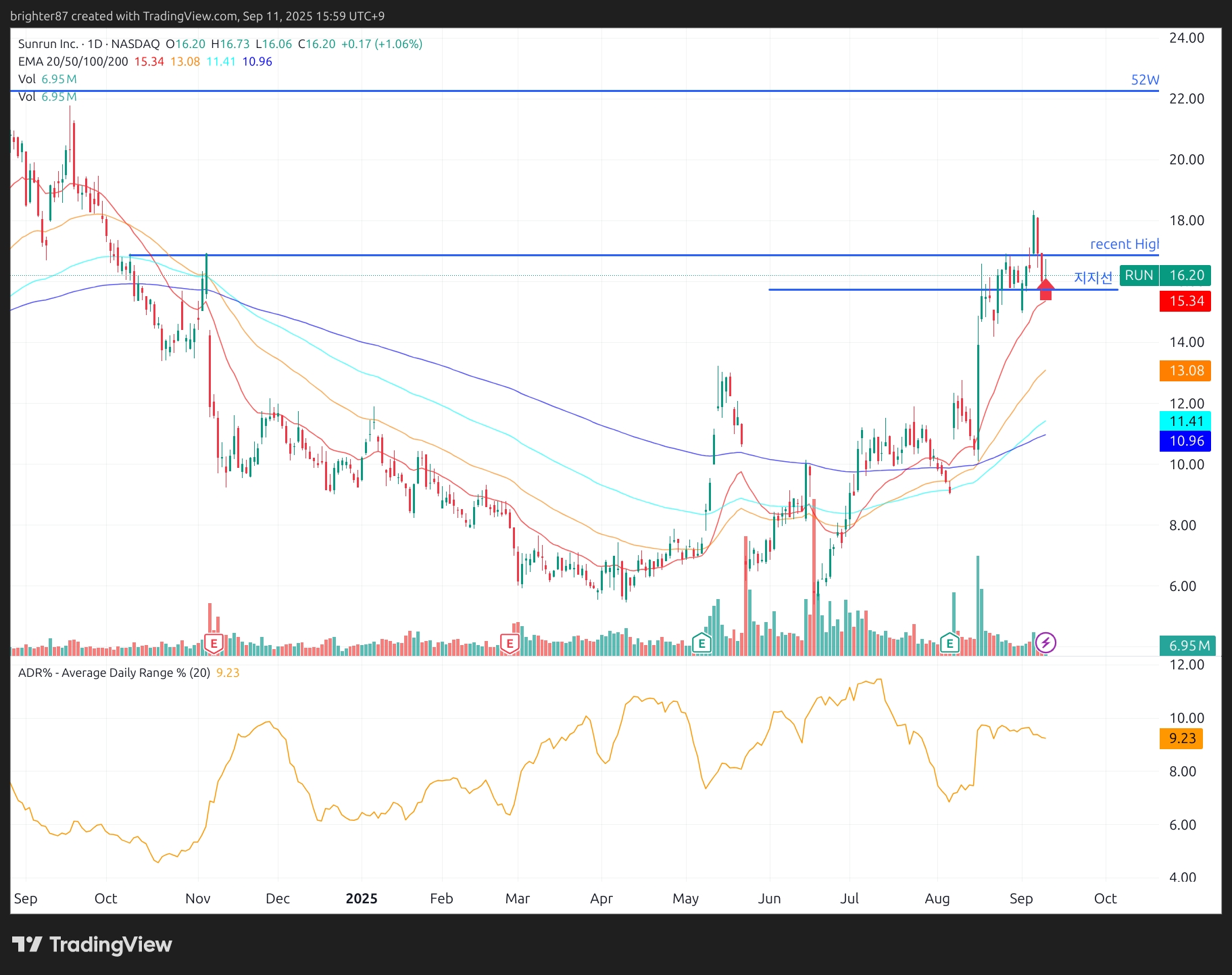Click the orange 13.08 EMA price label
The image size is (1232, 975).
tap(1185, 371)
